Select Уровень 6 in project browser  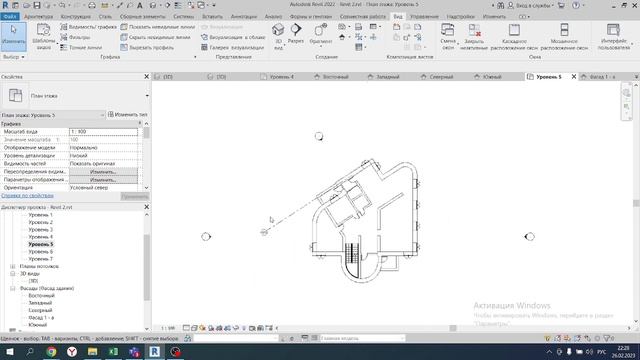point(40,251)
